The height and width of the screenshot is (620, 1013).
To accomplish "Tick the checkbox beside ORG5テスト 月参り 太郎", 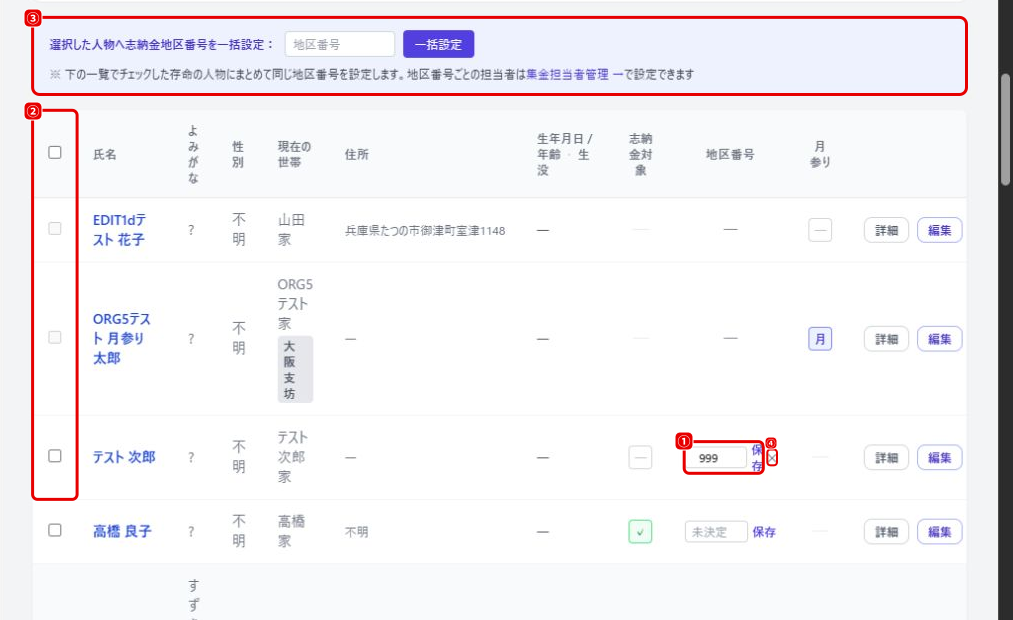I will tap(55, 338).
